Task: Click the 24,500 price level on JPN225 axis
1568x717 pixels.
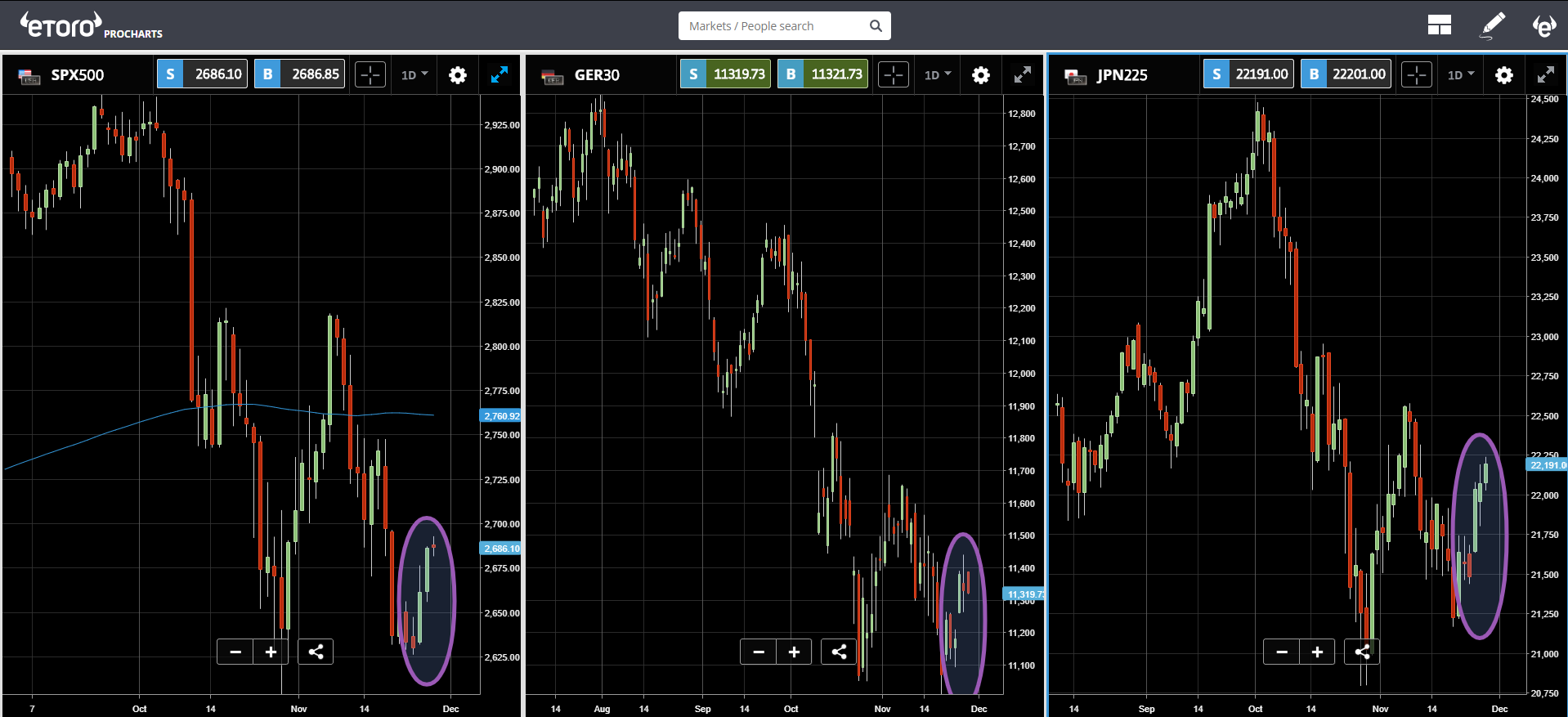Action: 1544,99
